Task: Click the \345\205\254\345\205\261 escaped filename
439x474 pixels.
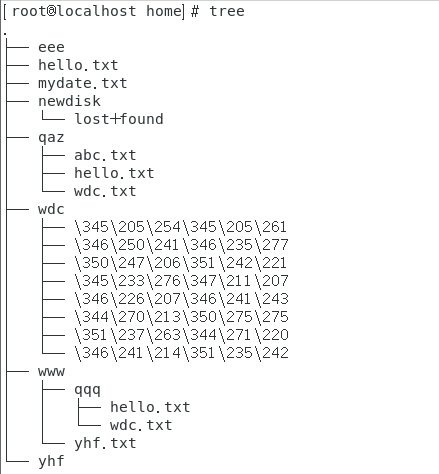Action: click(181, 227)
